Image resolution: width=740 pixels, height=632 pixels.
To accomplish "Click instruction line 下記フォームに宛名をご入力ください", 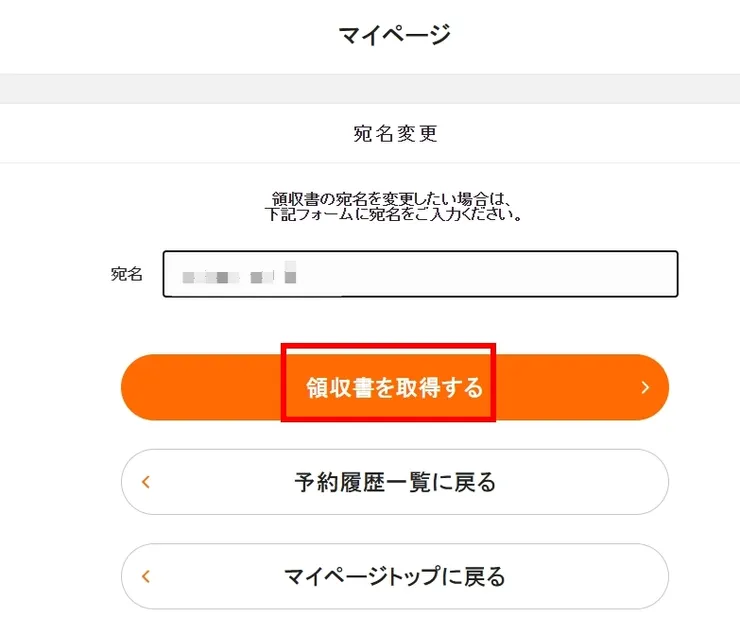I will pyautogui.click(x=396, y=214).
